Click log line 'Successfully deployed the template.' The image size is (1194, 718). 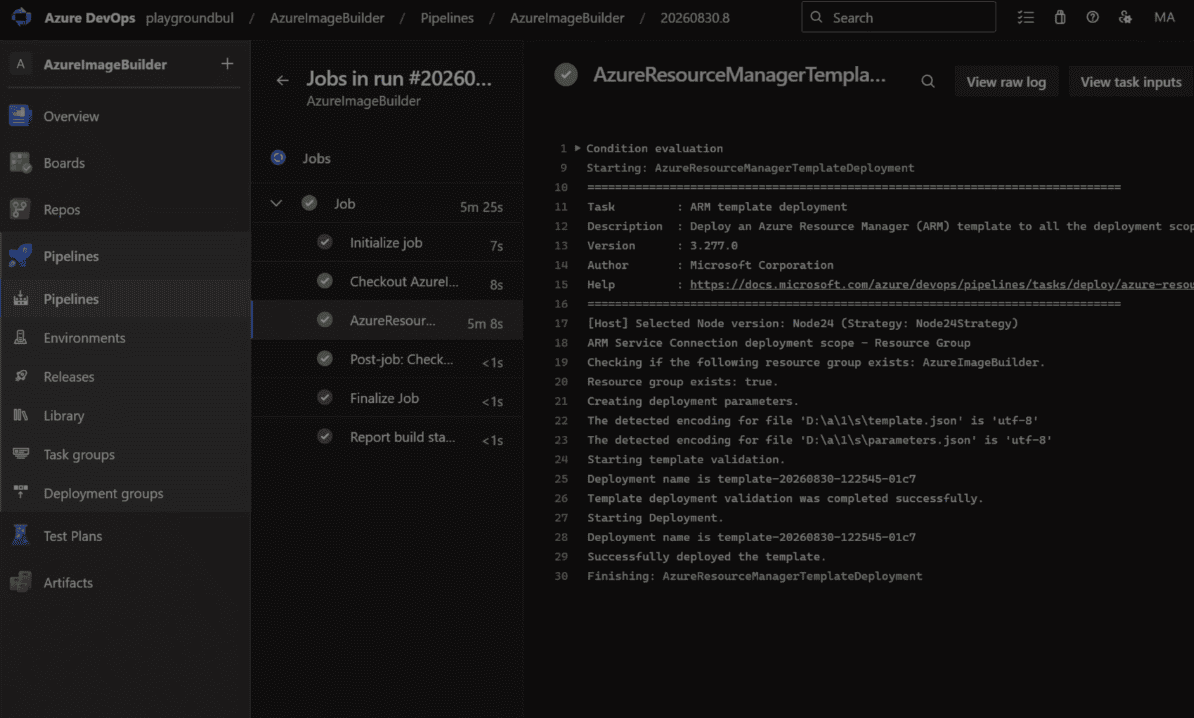706,557
